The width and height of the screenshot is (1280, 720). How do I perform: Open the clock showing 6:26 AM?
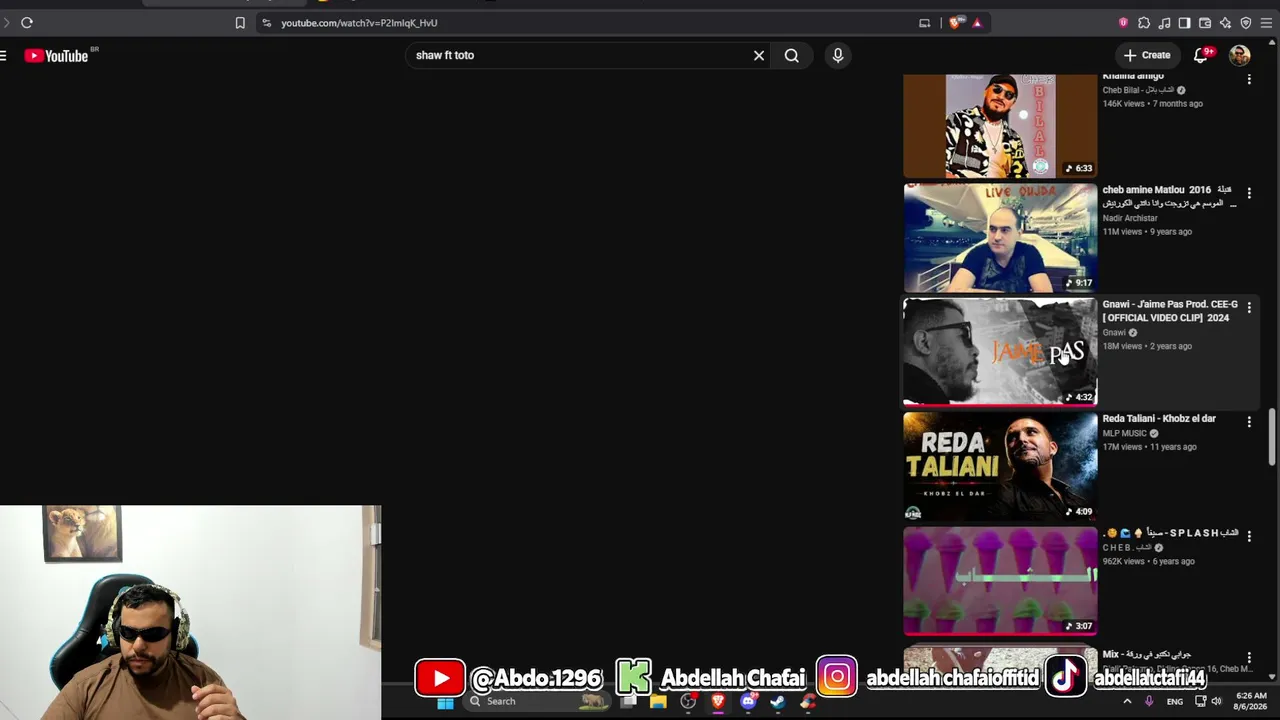coord(1251,702)
